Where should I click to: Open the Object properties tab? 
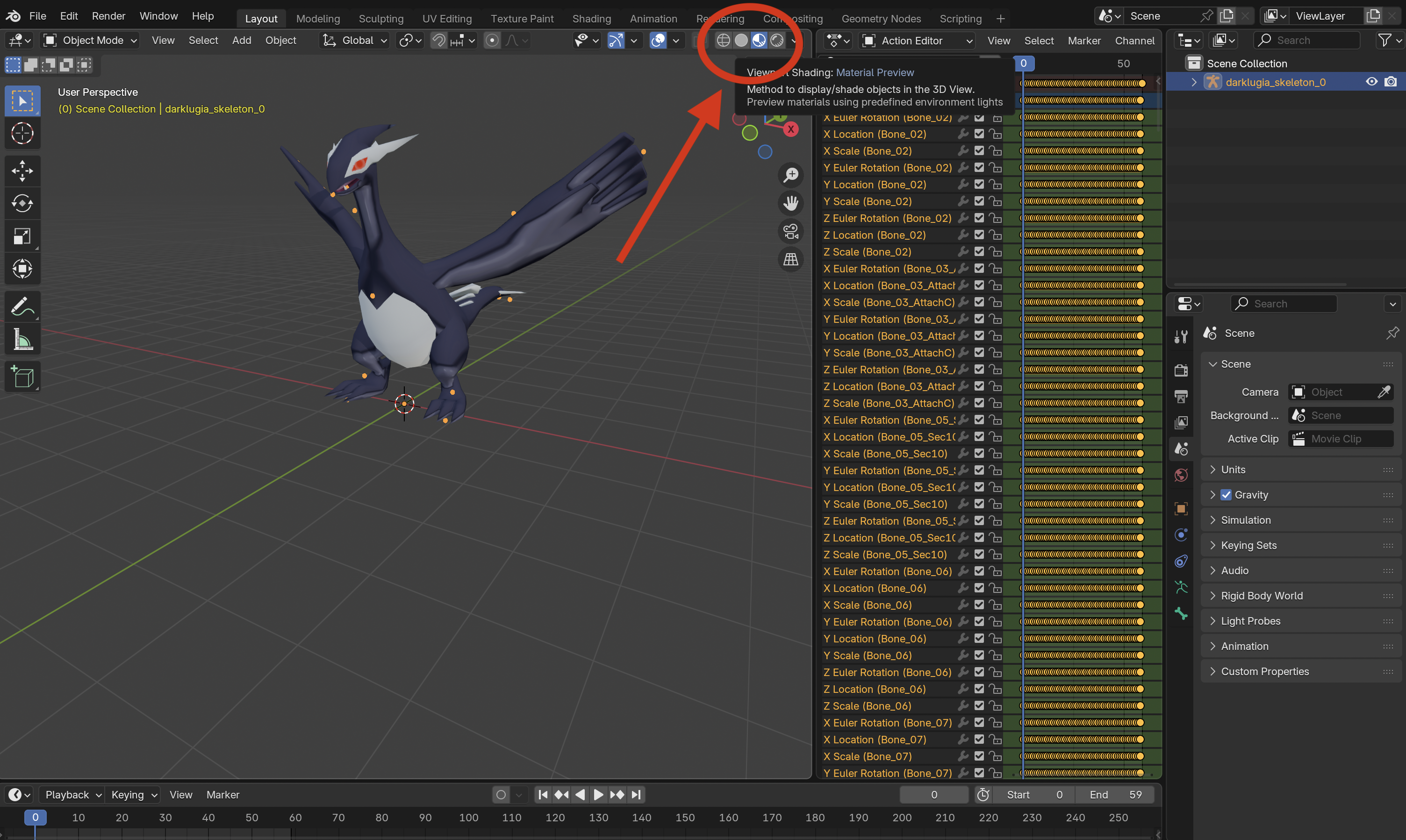pos(1181,508)
